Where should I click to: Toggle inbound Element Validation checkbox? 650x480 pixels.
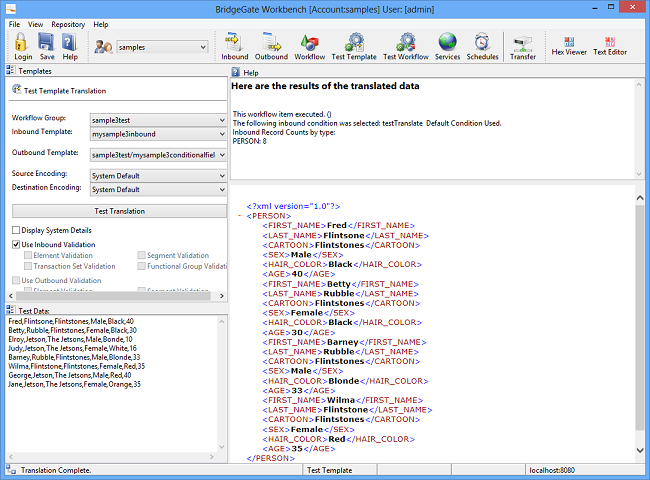point(28,255)
